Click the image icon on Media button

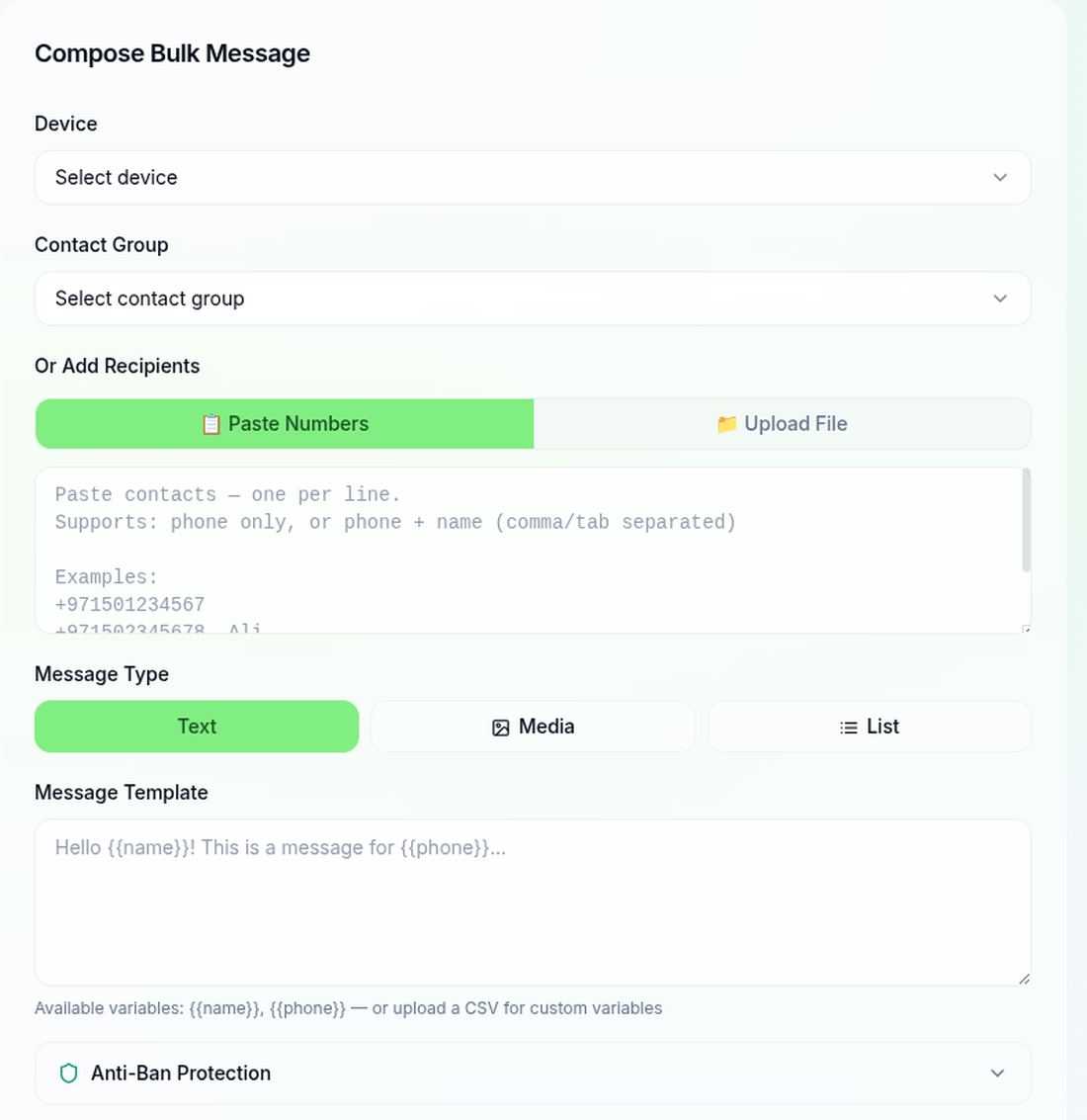point(501,728)
